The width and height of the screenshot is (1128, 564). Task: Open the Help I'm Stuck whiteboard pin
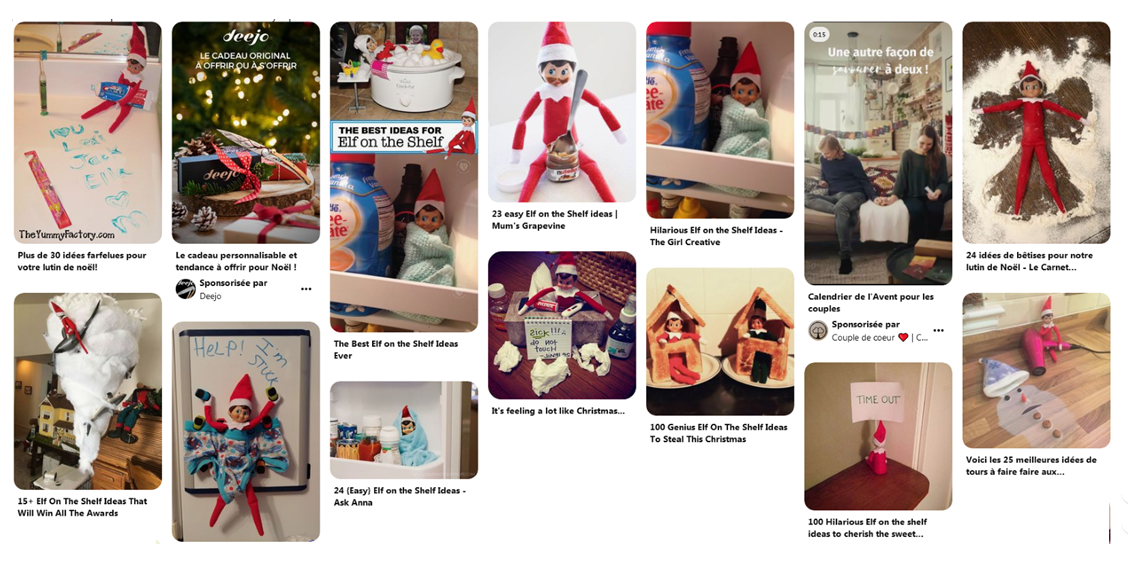[245, 431]
